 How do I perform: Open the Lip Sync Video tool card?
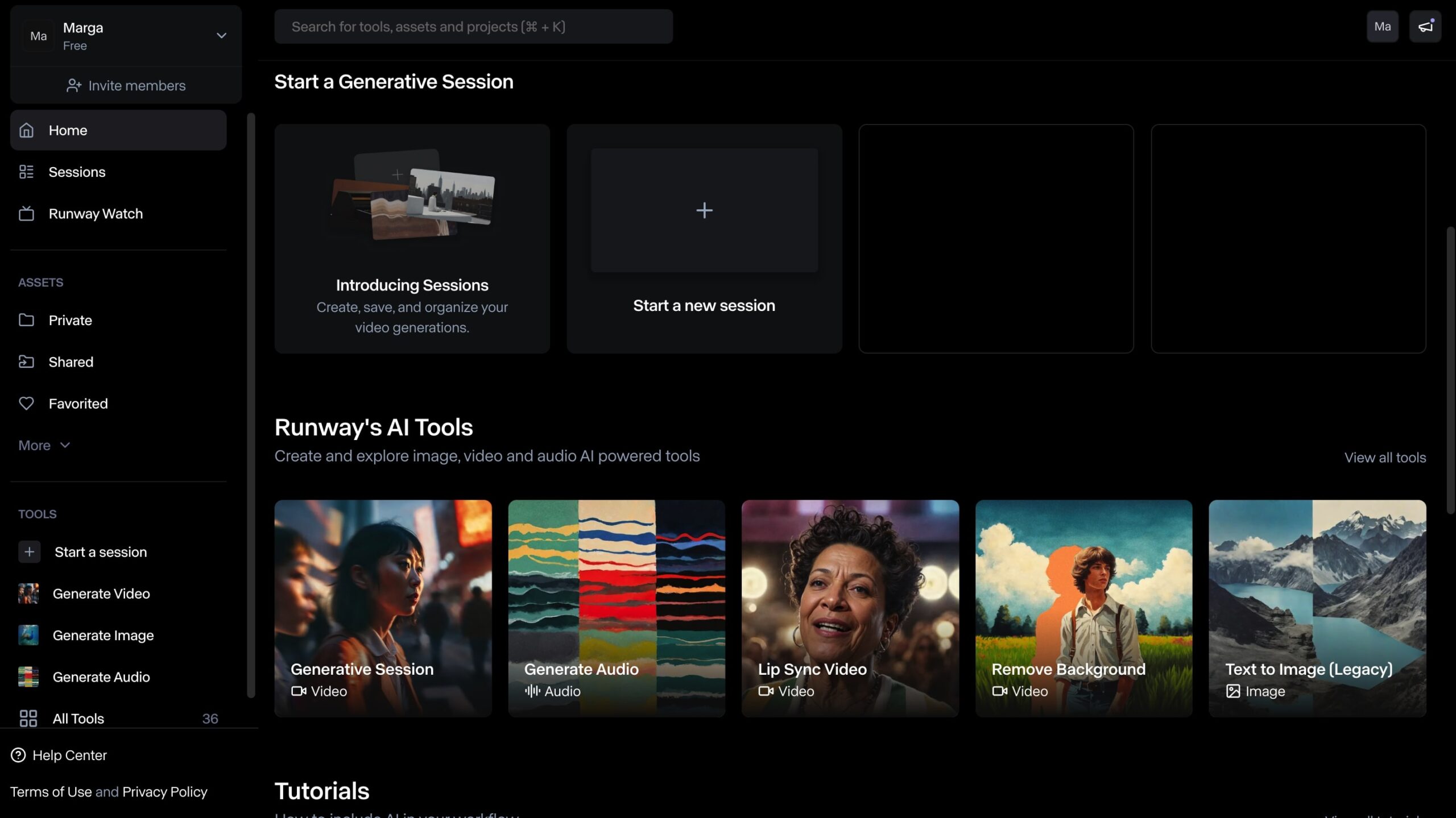850,608
